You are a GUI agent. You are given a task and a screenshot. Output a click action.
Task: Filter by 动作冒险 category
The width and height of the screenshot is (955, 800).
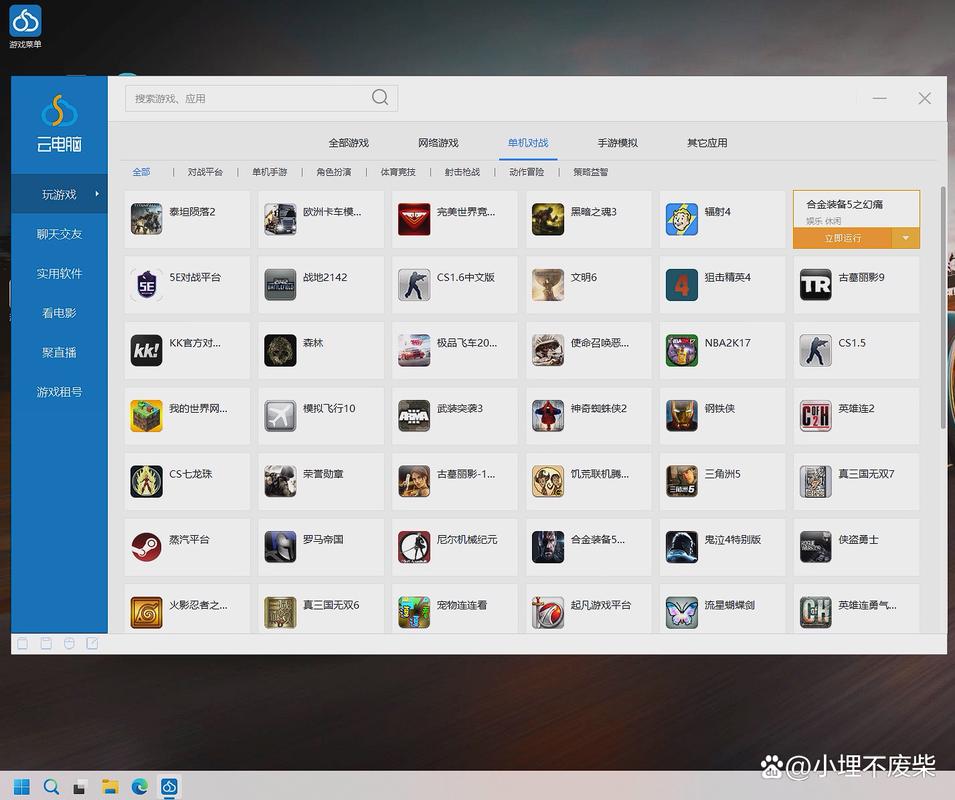[527, 172]
